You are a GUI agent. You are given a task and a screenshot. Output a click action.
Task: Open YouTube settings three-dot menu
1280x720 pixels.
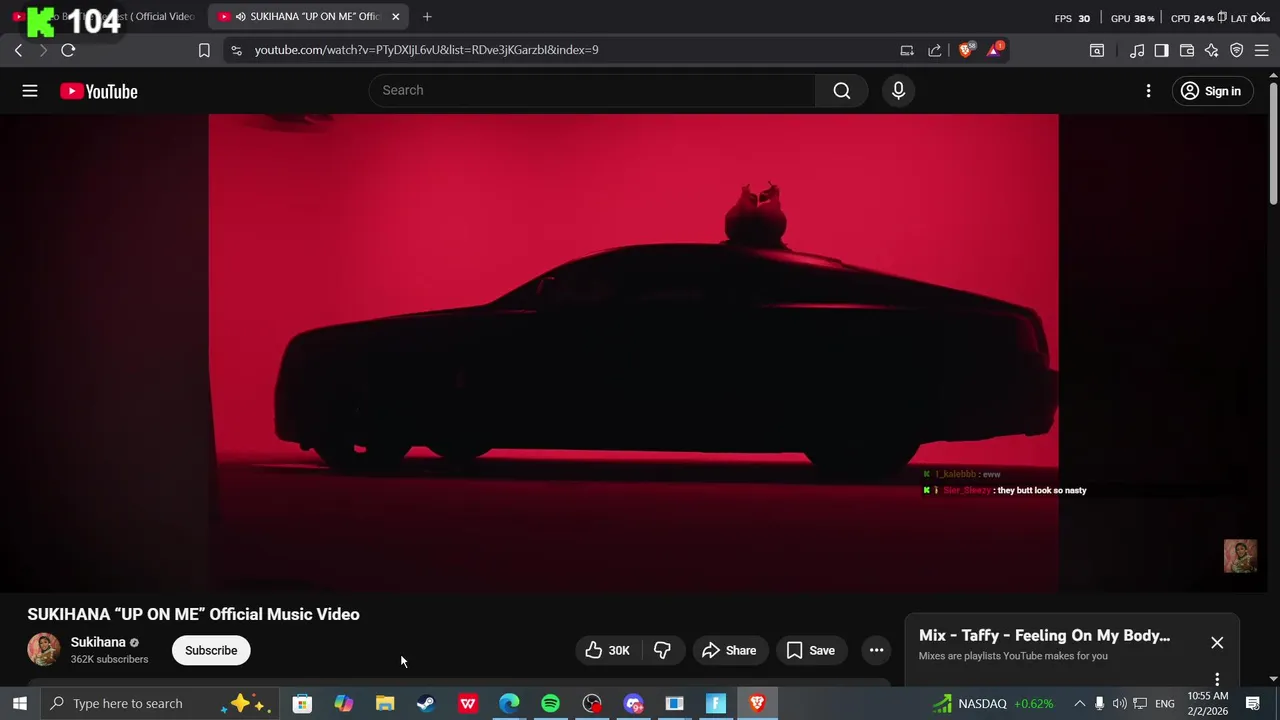(x=1148, y=91)
